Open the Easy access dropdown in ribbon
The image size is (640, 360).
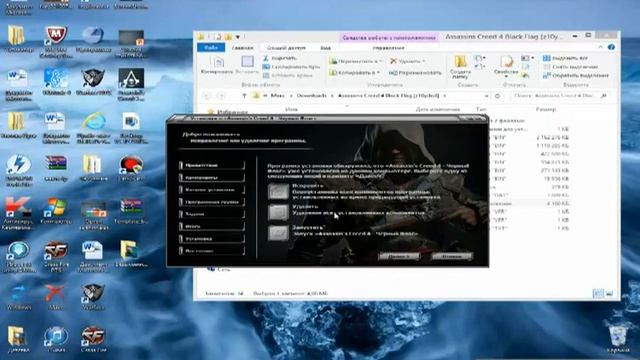[x=479, y=66]
